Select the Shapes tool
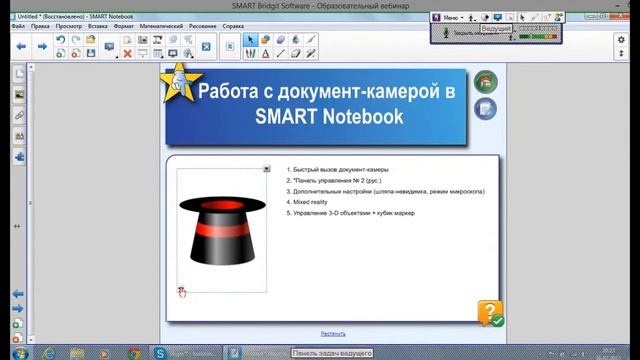This screenshot has width=640, height=360. tap(265, 40)
